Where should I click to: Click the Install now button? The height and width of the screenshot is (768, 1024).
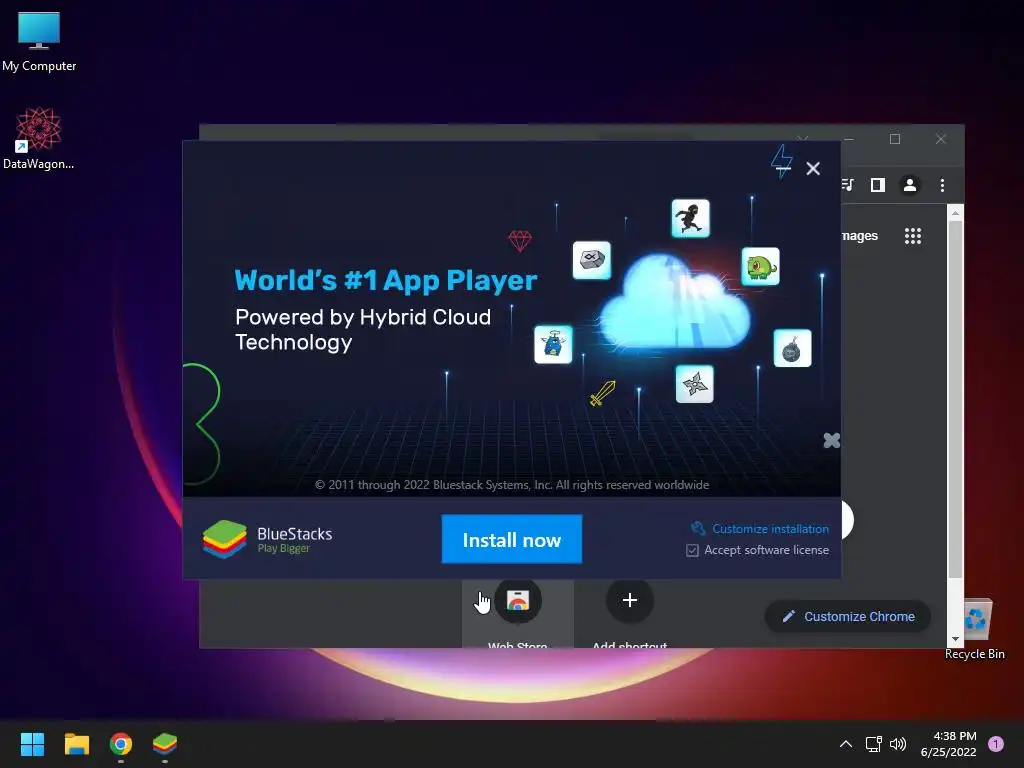tap(511, 539)
